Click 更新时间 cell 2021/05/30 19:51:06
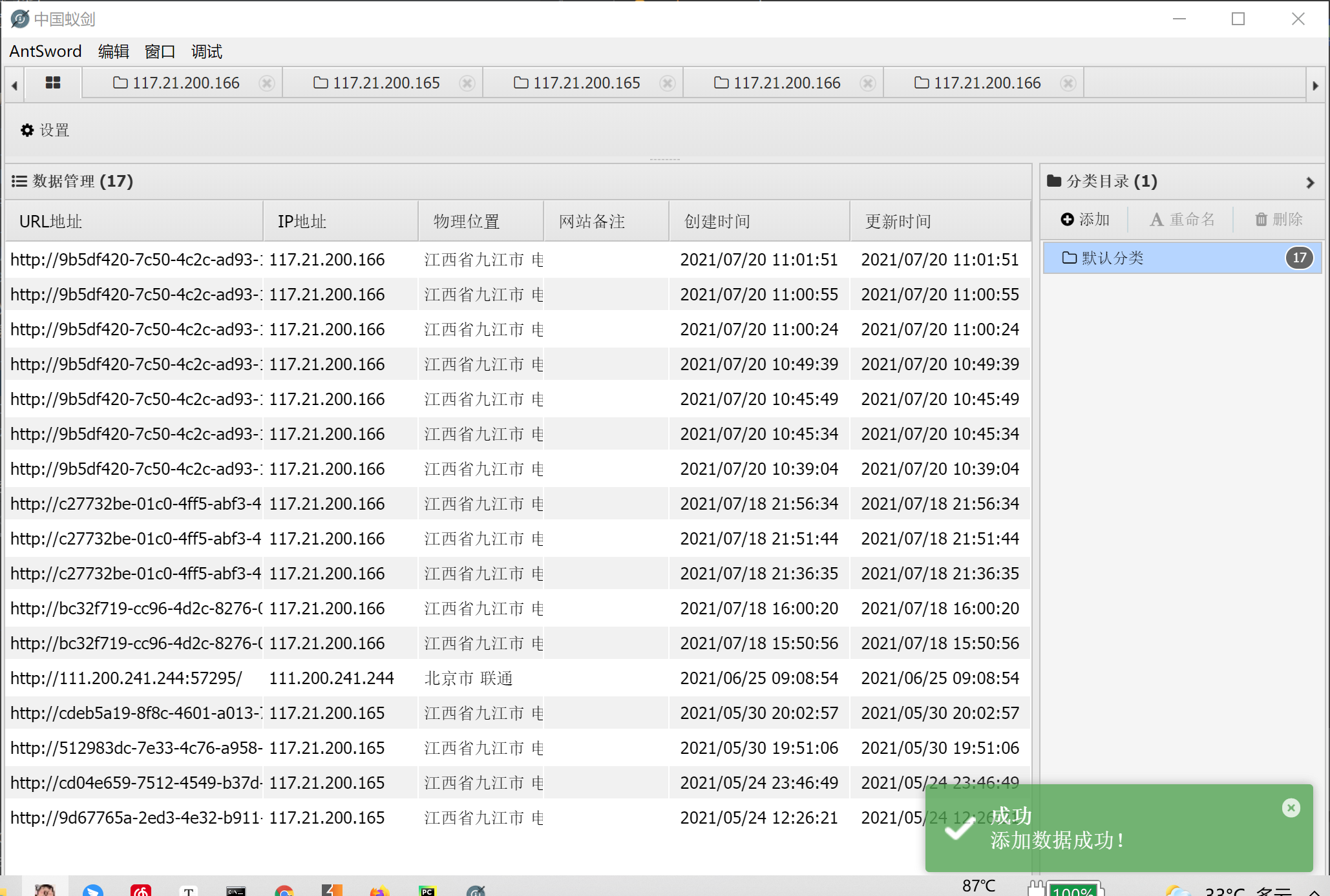 coord(940,748)
